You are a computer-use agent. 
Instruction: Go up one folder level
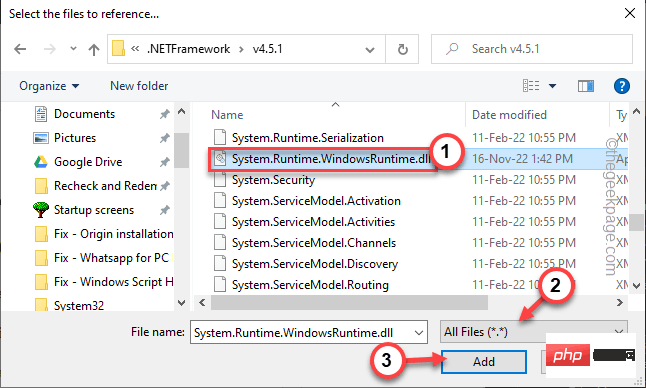point(94,49)
